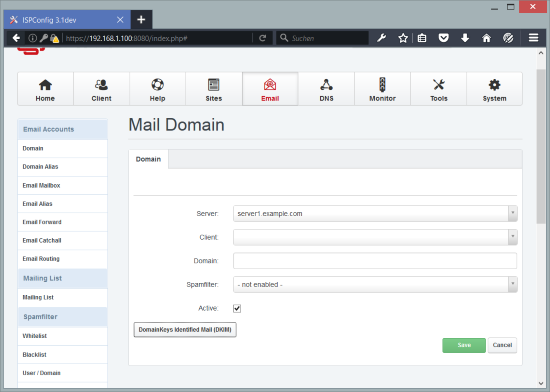Select the Domain tab in the form
550x392 pixels.
[x=148, y=159]
